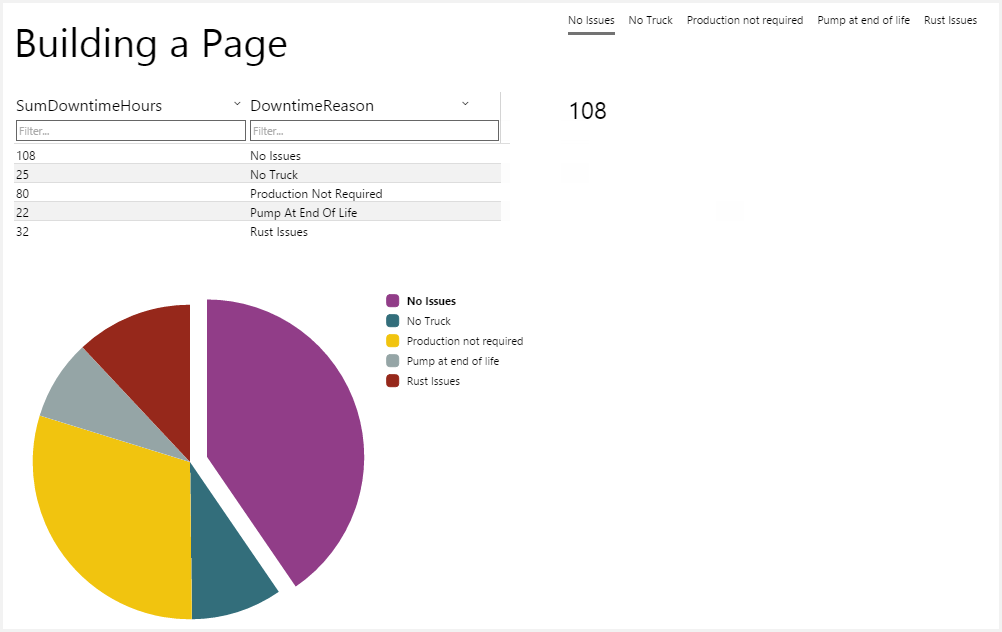This screenshot has width=1002, height=632.
Task: Focus the DowntimeReason filter input
Action: click(374, 131)
